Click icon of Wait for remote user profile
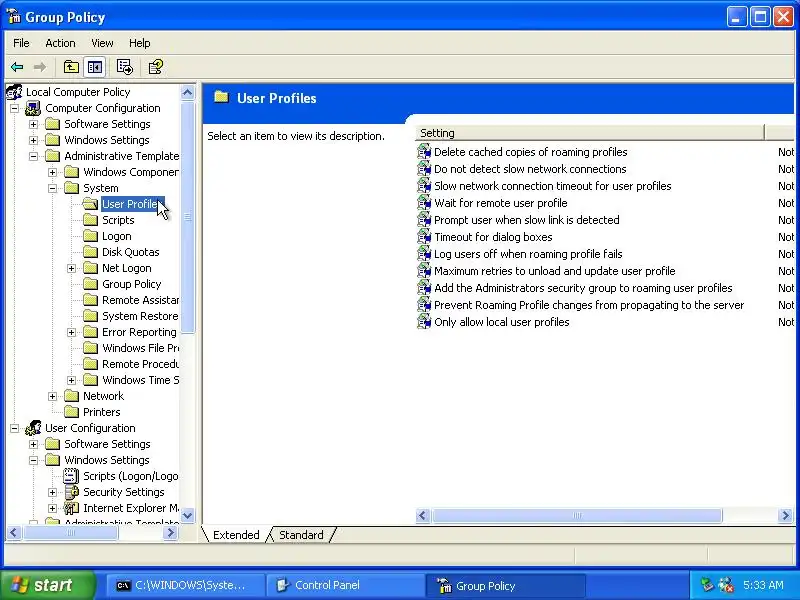 click(424, 203)
